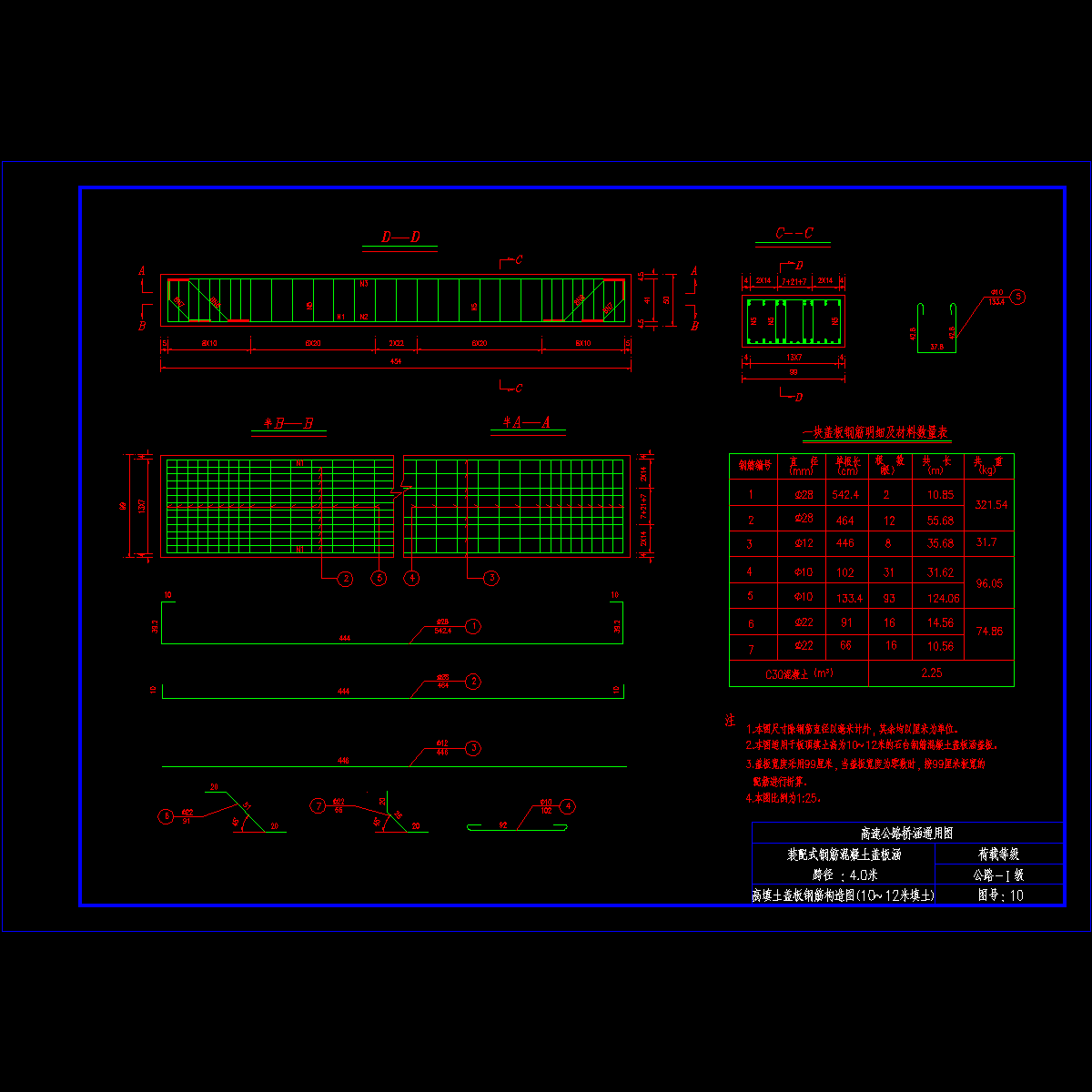Select the 124.06 total length cell
Screen dimensions: 1092x1092
[x=937, y=598]
